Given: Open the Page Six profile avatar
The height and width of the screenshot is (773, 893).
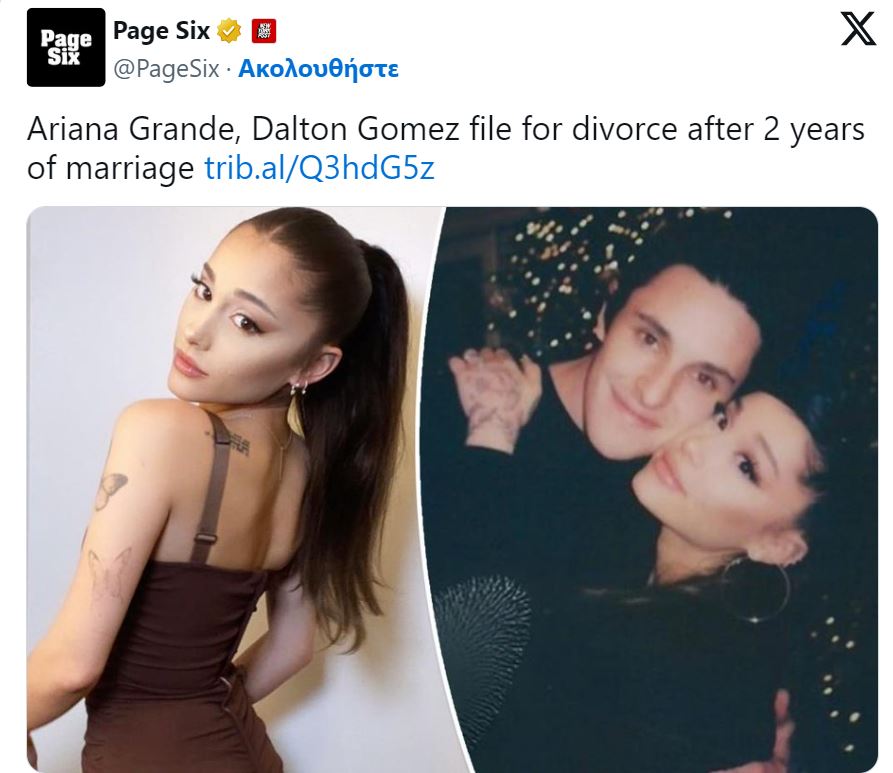Looking at the screenshot, I should (x=66, y=47).
